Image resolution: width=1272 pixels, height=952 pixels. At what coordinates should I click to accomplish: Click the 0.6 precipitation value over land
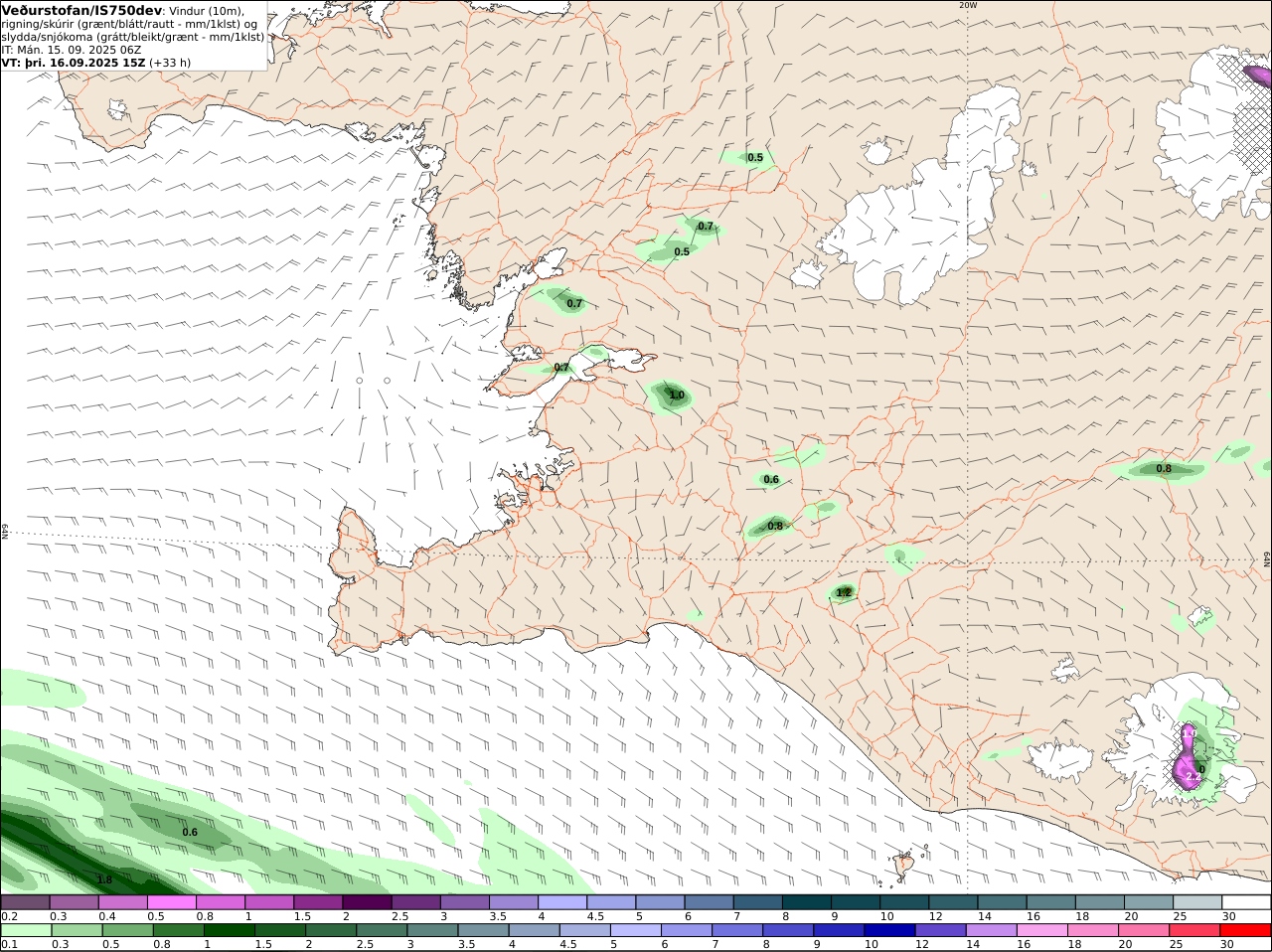coord(771,479)
